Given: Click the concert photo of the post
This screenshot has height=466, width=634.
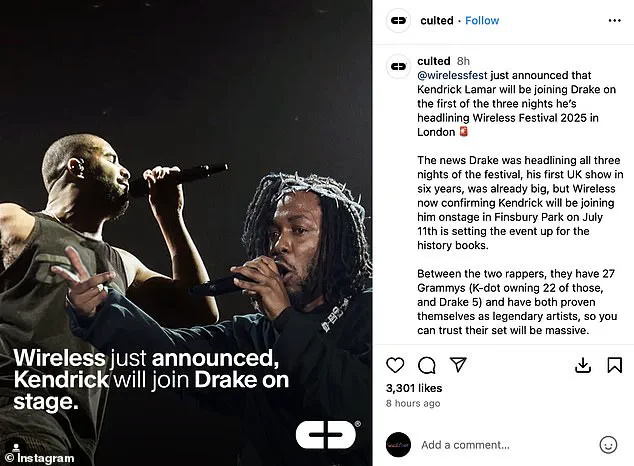Looking at the screenshot, I should tap(186, 233).
